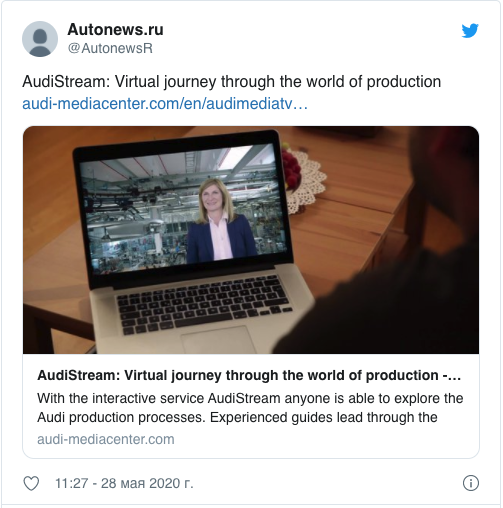503x508 pixels.
Task: Open the Twitter bird logo
Action: pyautogui.click(x=470, y=31)
